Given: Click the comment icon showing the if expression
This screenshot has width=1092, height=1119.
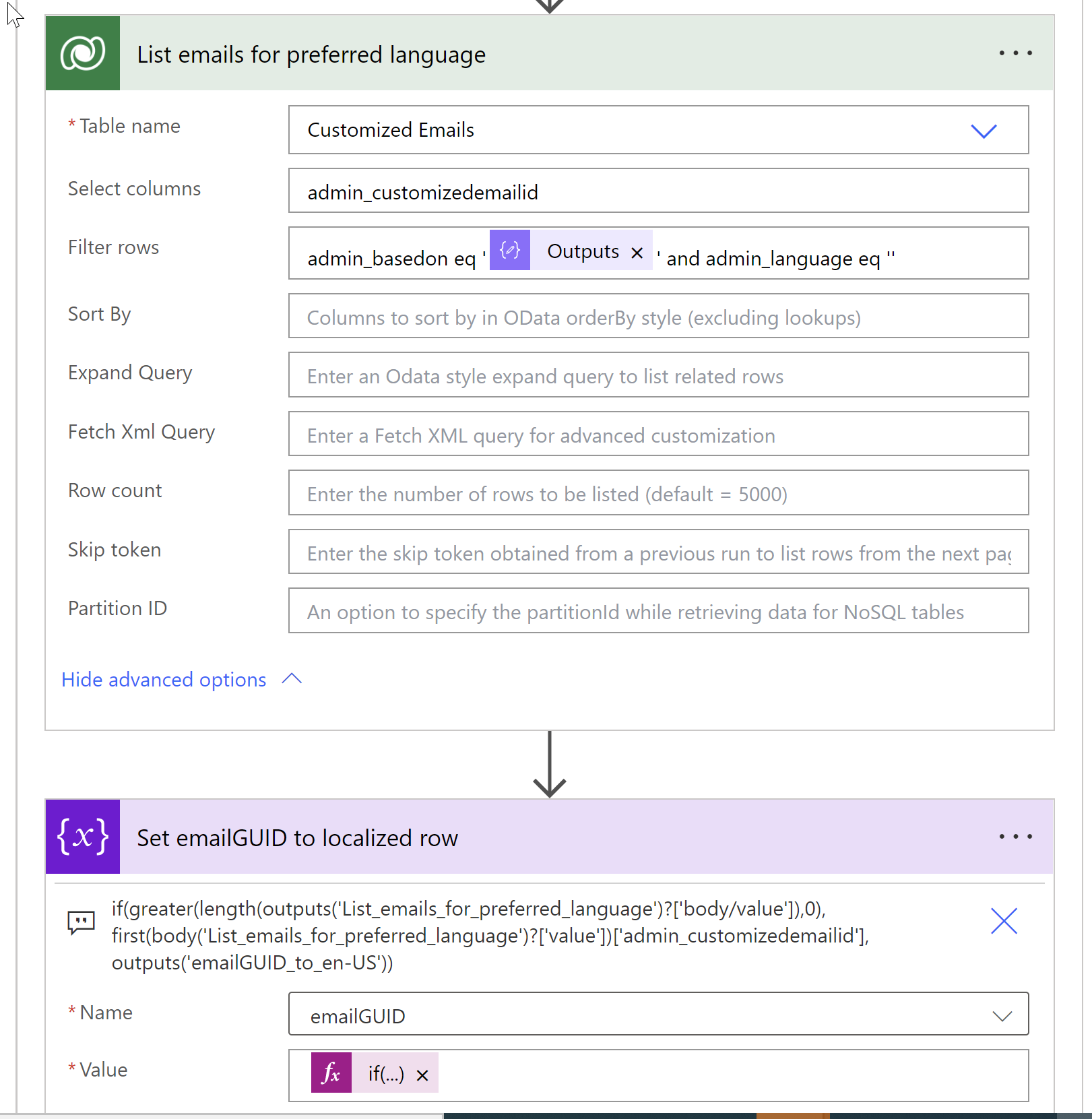Looking at the screenshot, I should tap(81, 922).
